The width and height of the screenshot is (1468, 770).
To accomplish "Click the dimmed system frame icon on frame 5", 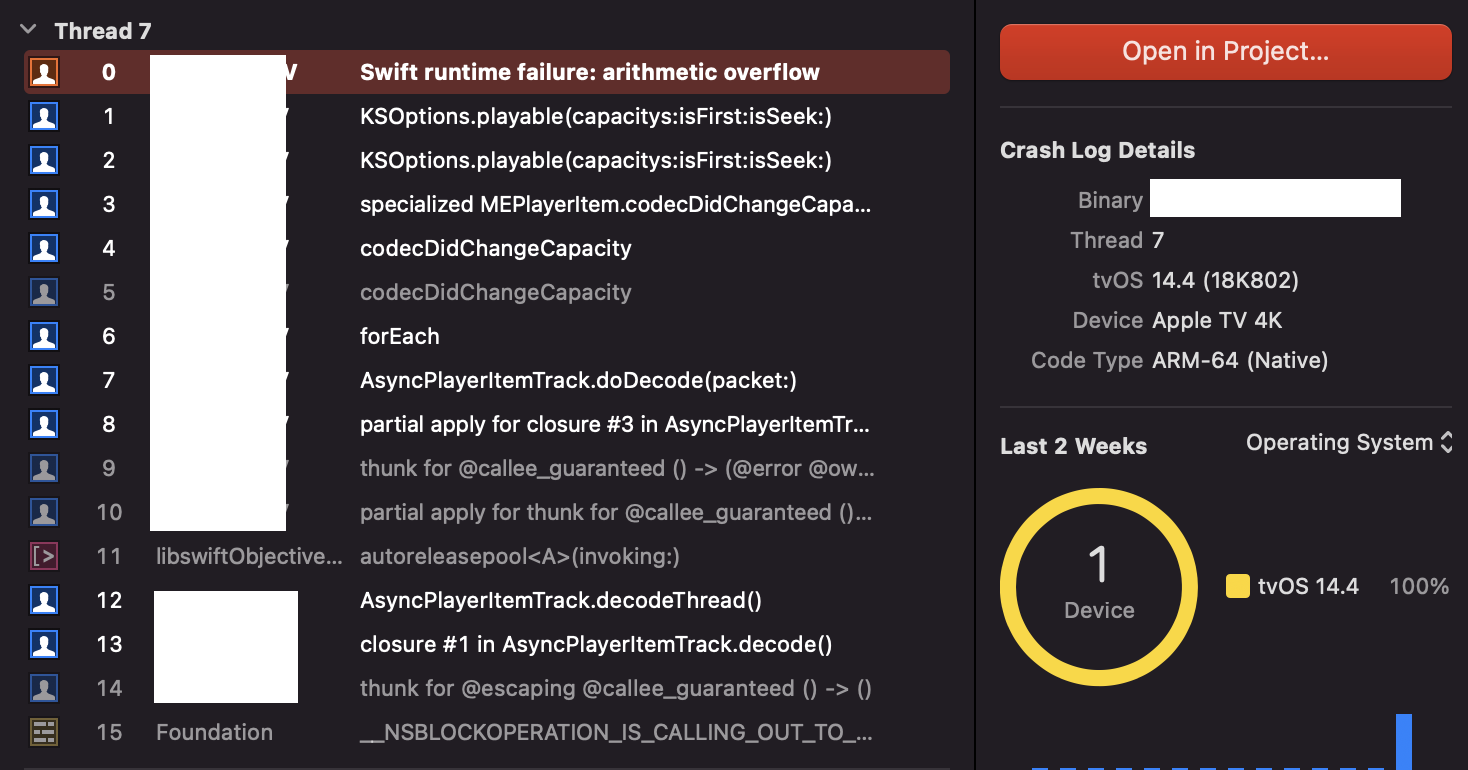I will pyautogui.click(x=43, y=292).
